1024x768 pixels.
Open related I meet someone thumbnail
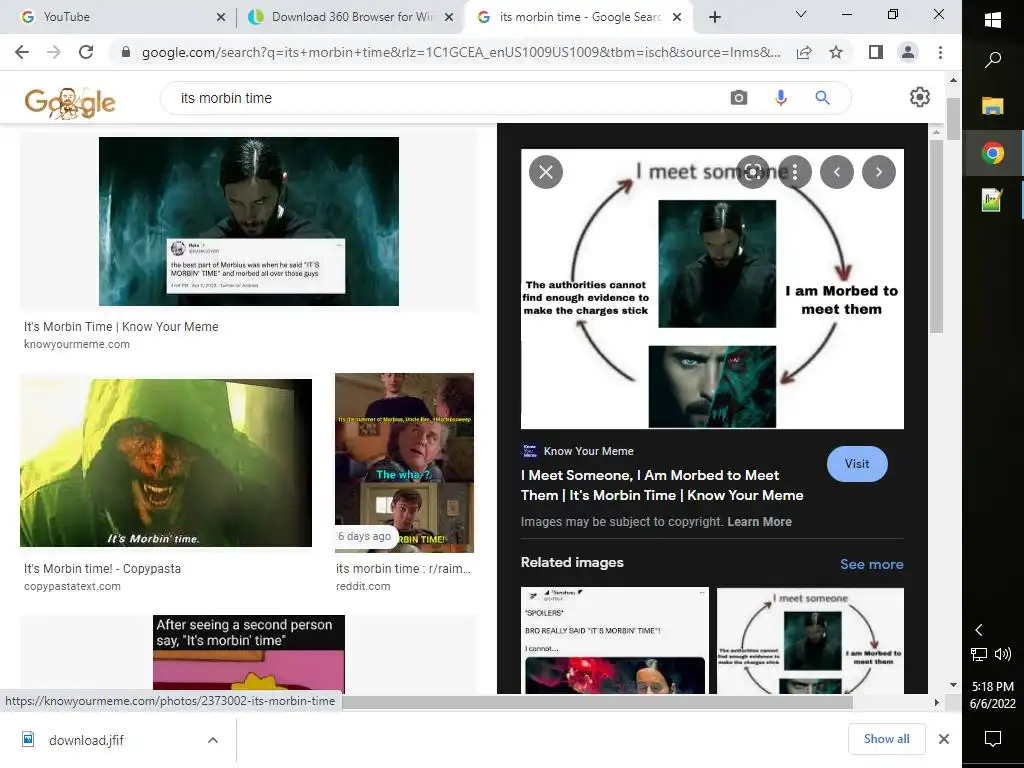810,641
